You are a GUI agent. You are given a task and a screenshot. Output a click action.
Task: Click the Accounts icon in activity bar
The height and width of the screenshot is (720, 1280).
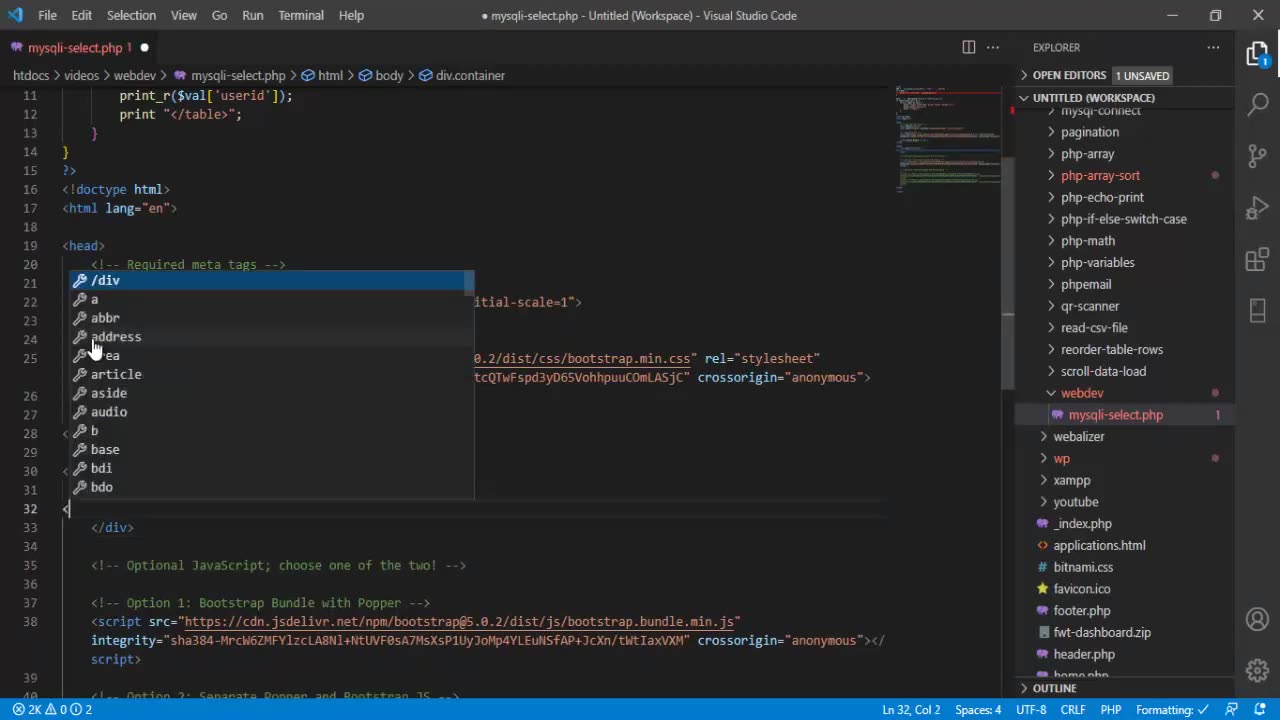1257,621
